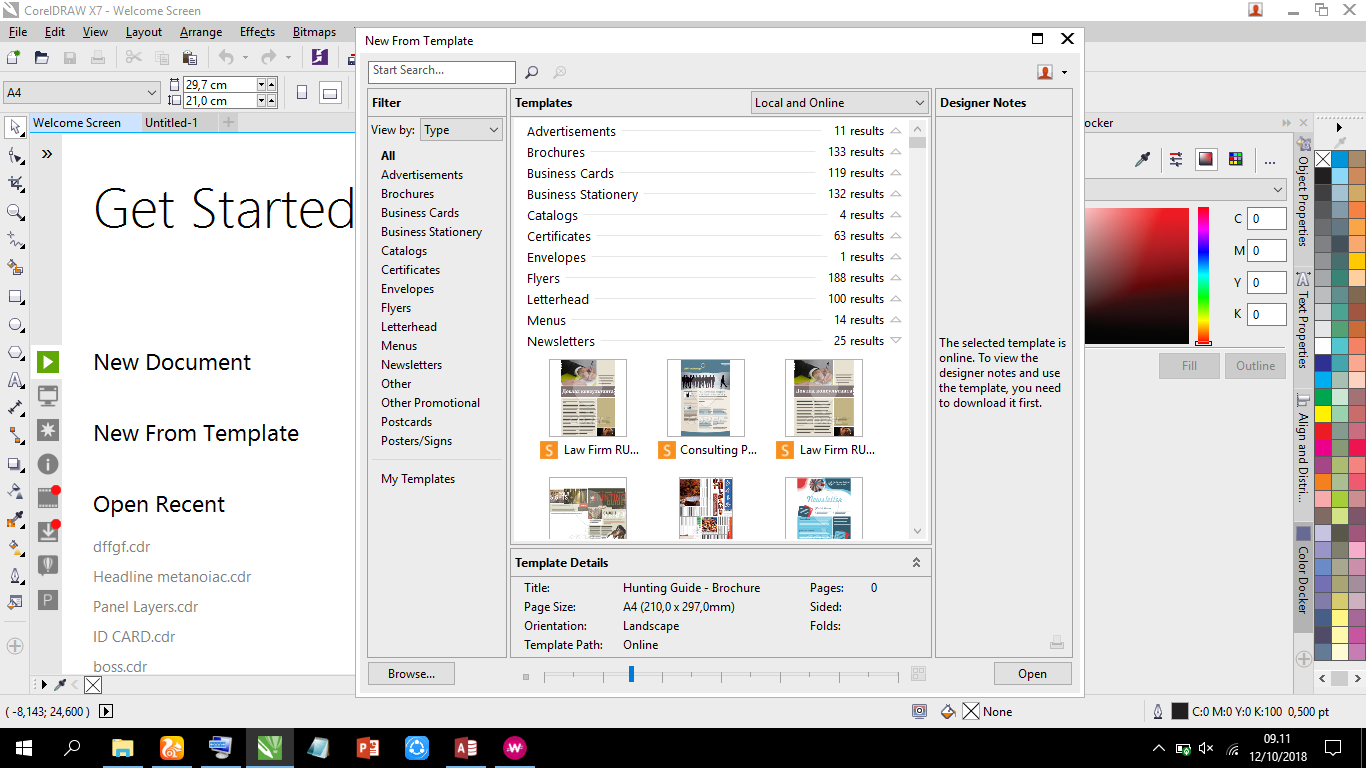Open the Layout menu

click(143, 32)
